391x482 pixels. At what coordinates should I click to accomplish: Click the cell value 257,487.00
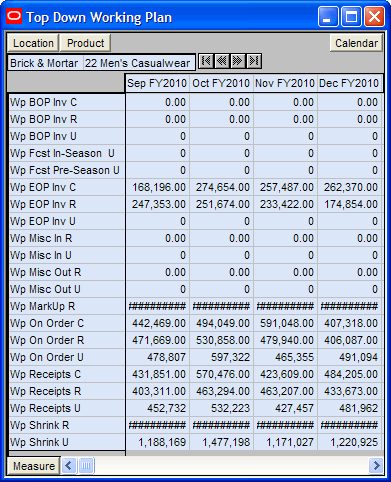pos(286,187)
